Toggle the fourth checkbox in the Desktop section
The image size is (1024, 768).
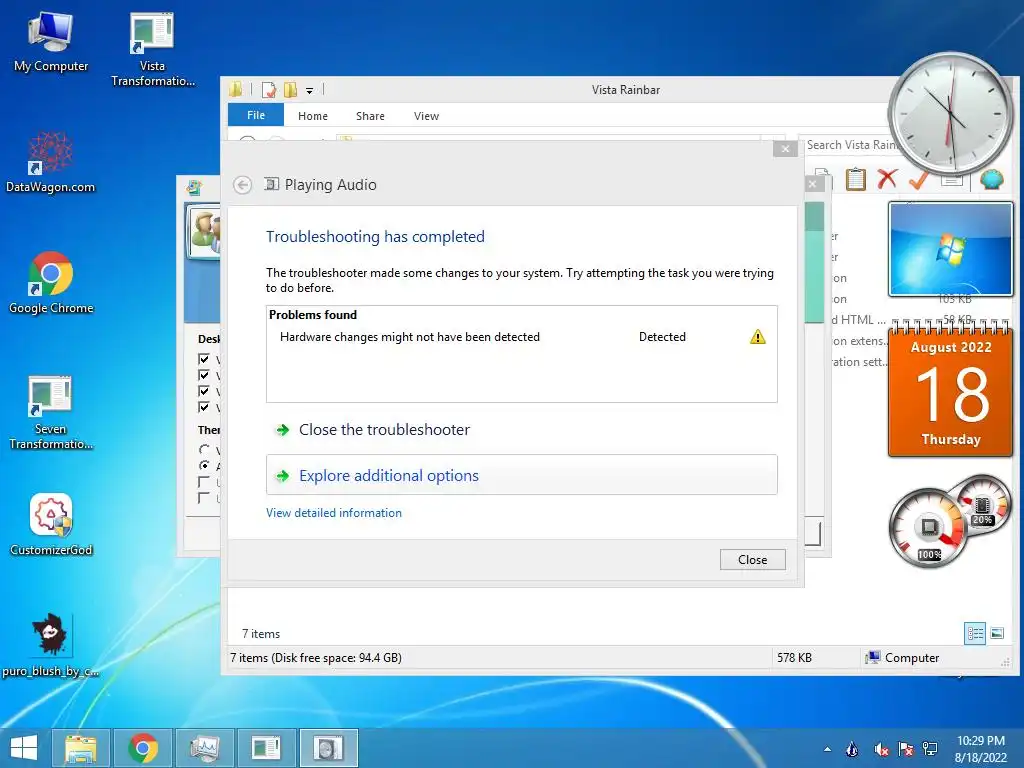[x=204, y=408]
